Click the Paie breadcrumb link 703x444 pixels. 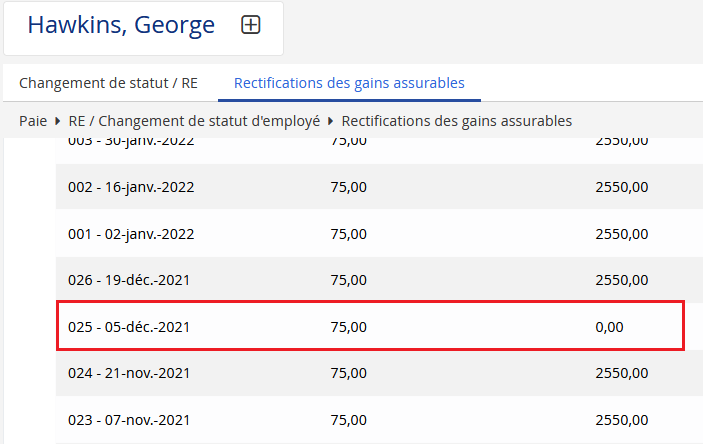(x=33, y=121)
